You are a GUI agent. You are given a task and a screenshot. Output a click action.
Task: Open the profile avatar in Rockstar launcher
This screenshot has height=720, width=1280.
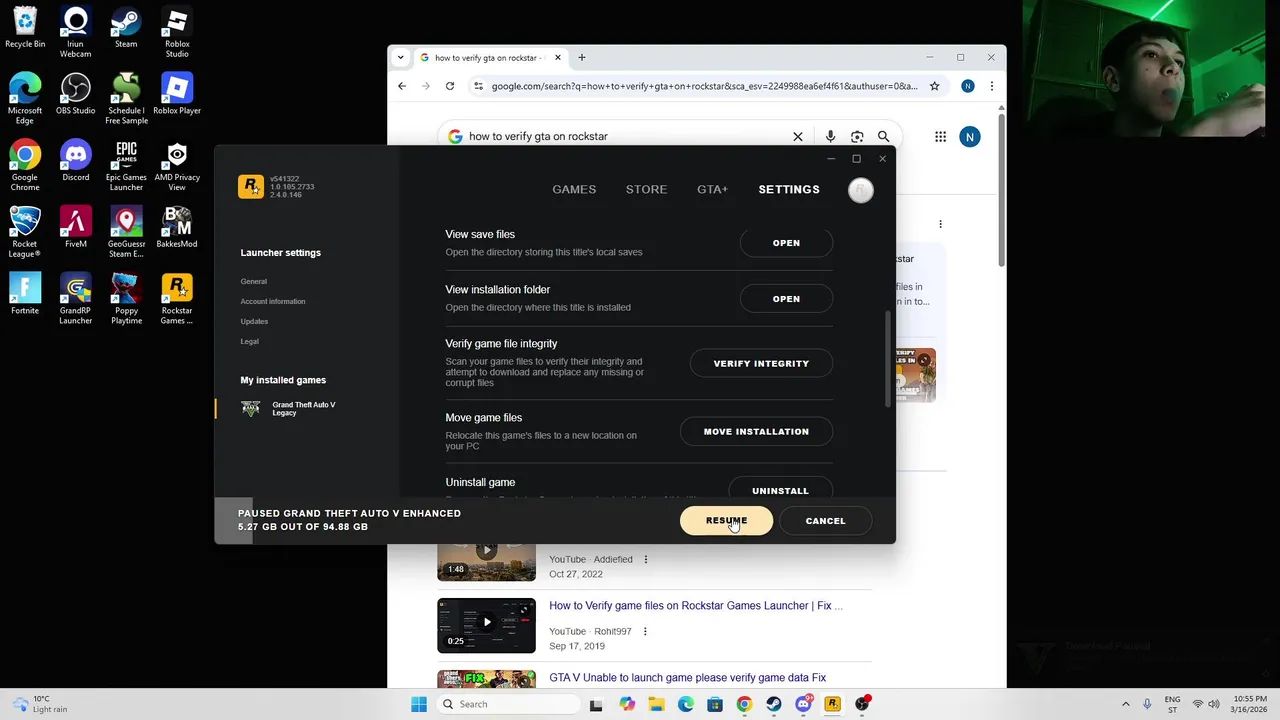[860, 190]
